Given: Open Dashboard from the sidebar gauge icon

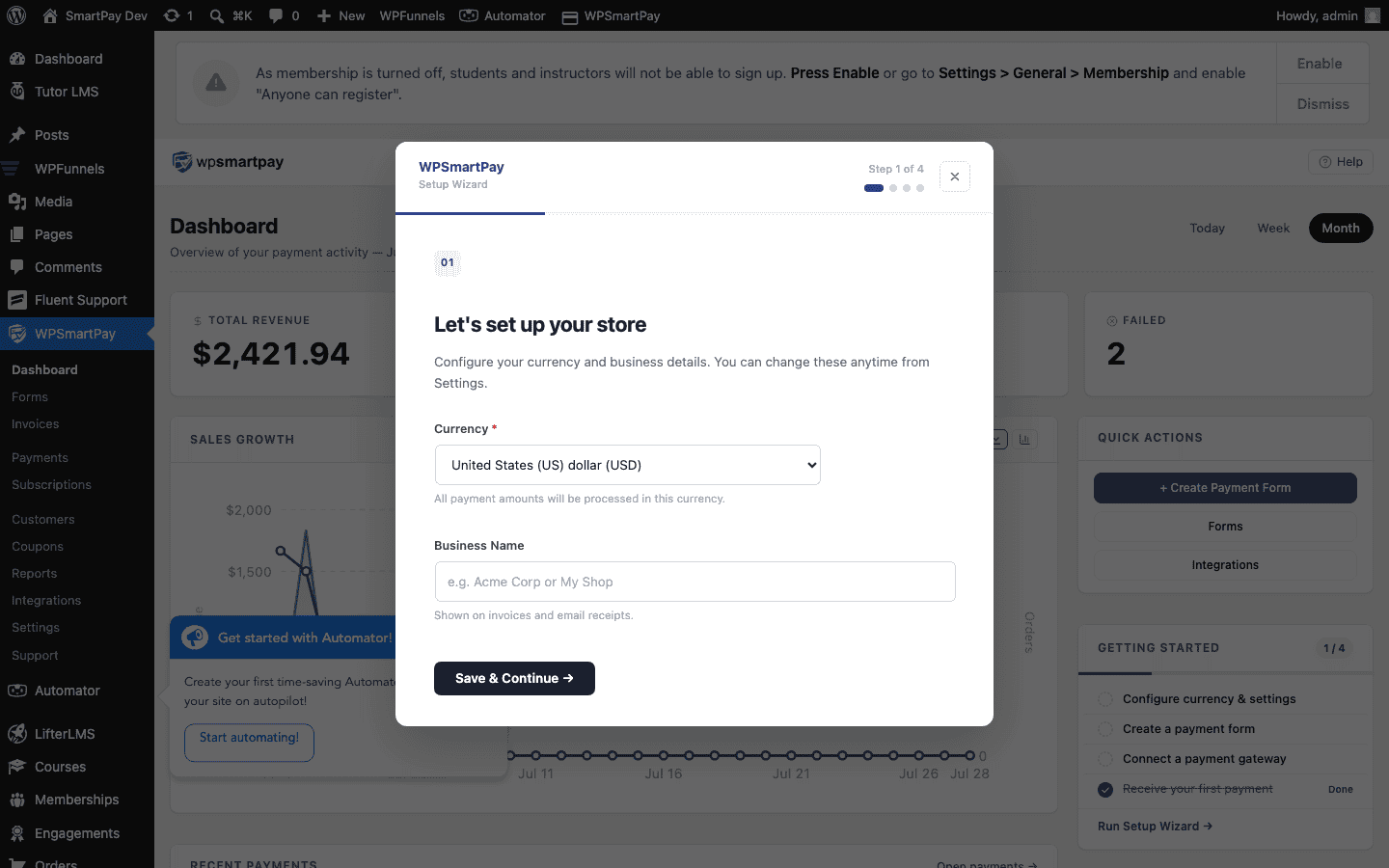Looking at the screenshot, I should coord(17,59).
